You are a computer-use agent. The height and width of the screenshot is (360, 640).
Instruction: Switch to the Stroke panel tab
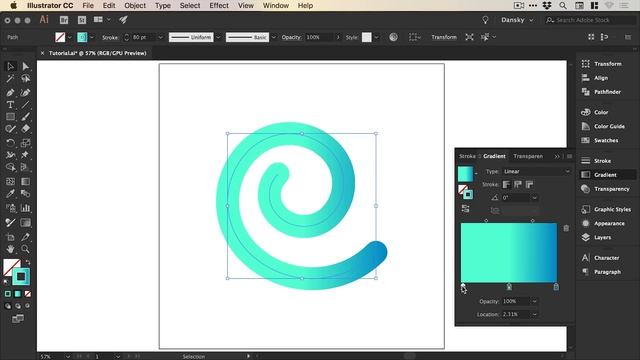click(467, 156)
